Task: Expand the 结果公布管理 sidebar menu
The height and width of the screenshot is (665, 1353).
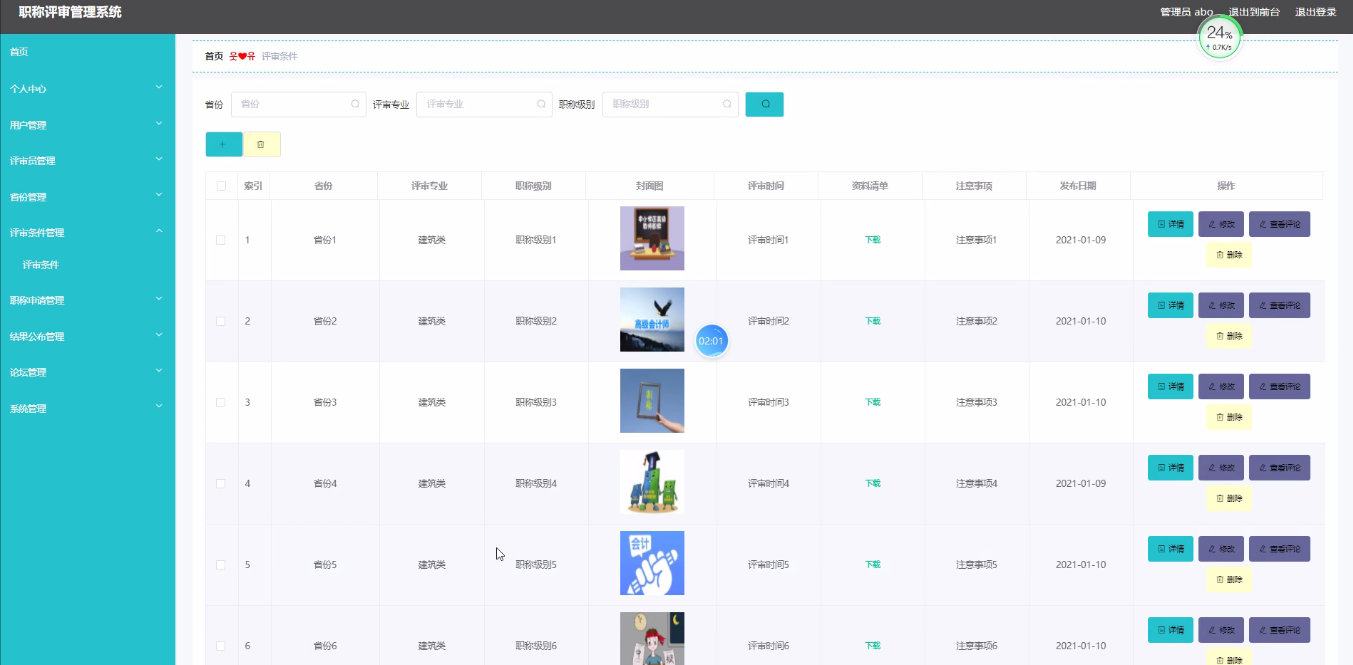Action: click(87, 336)
